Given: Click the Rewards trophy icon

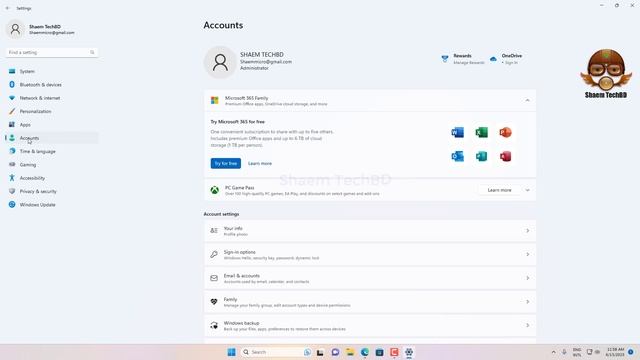Looking at the screenshot, I should pos(445,59).
